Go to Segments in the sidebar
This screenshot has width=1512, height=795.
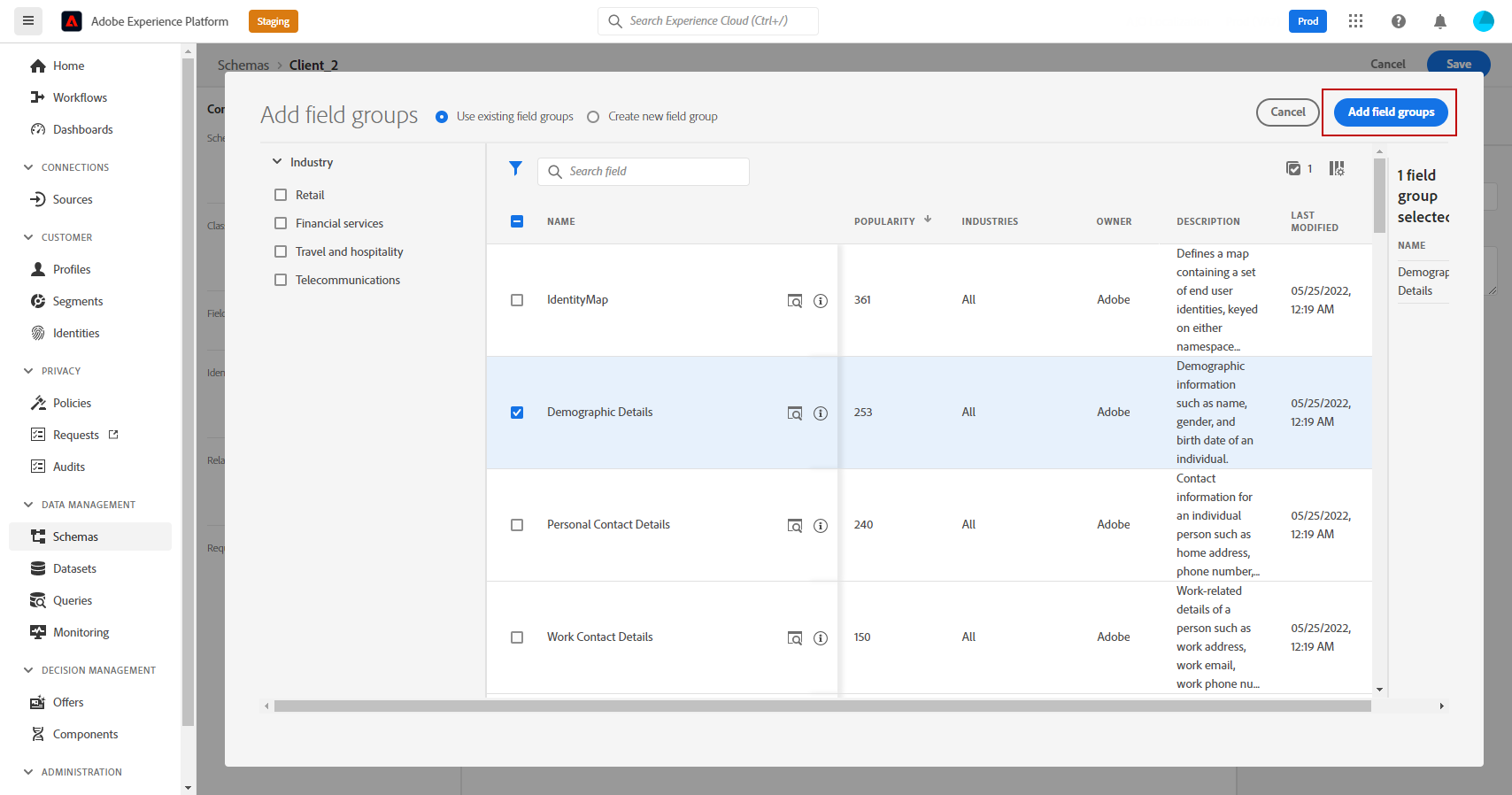78,301
